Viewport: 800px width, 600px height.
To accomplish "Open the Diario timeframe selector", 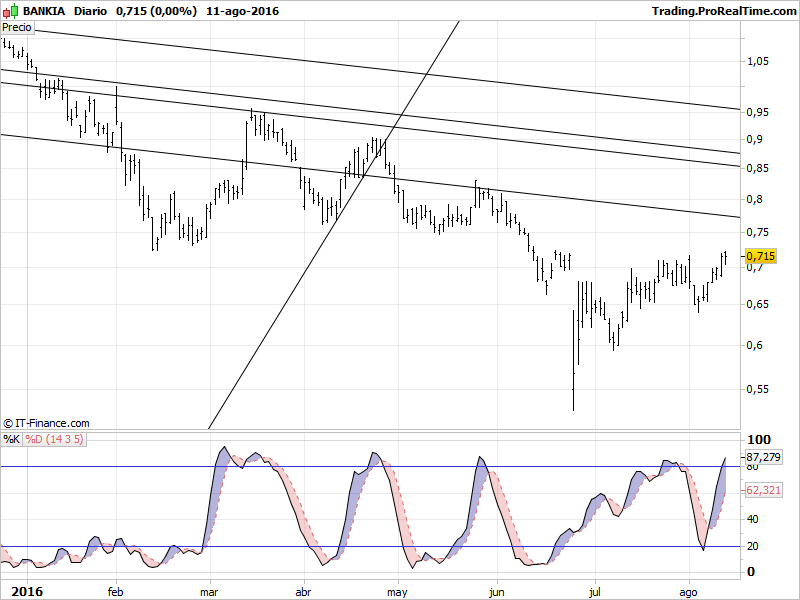I will pos(93,11).
